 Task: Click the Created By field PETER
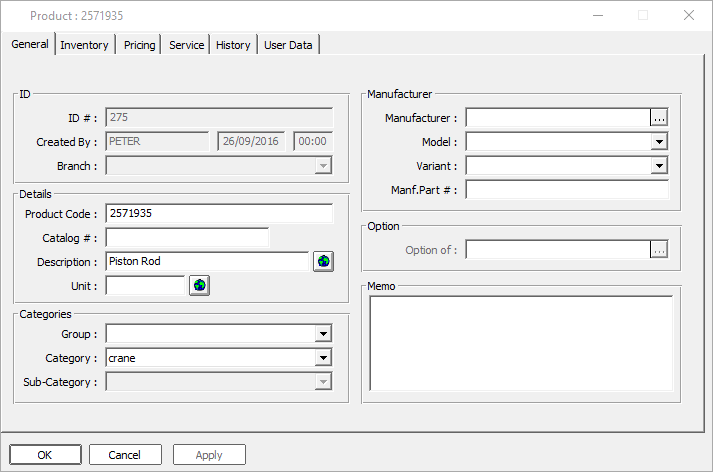[157, 141]
